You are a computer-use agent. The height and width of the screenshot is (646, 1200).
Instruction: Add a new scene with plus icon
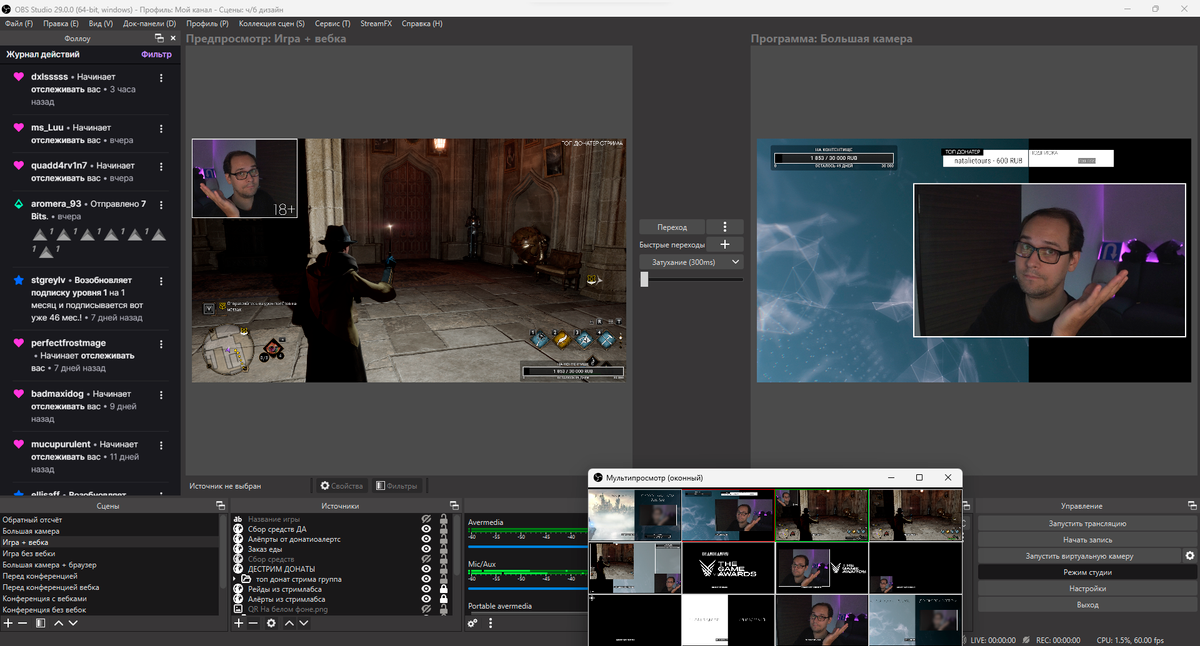(8, 623)
